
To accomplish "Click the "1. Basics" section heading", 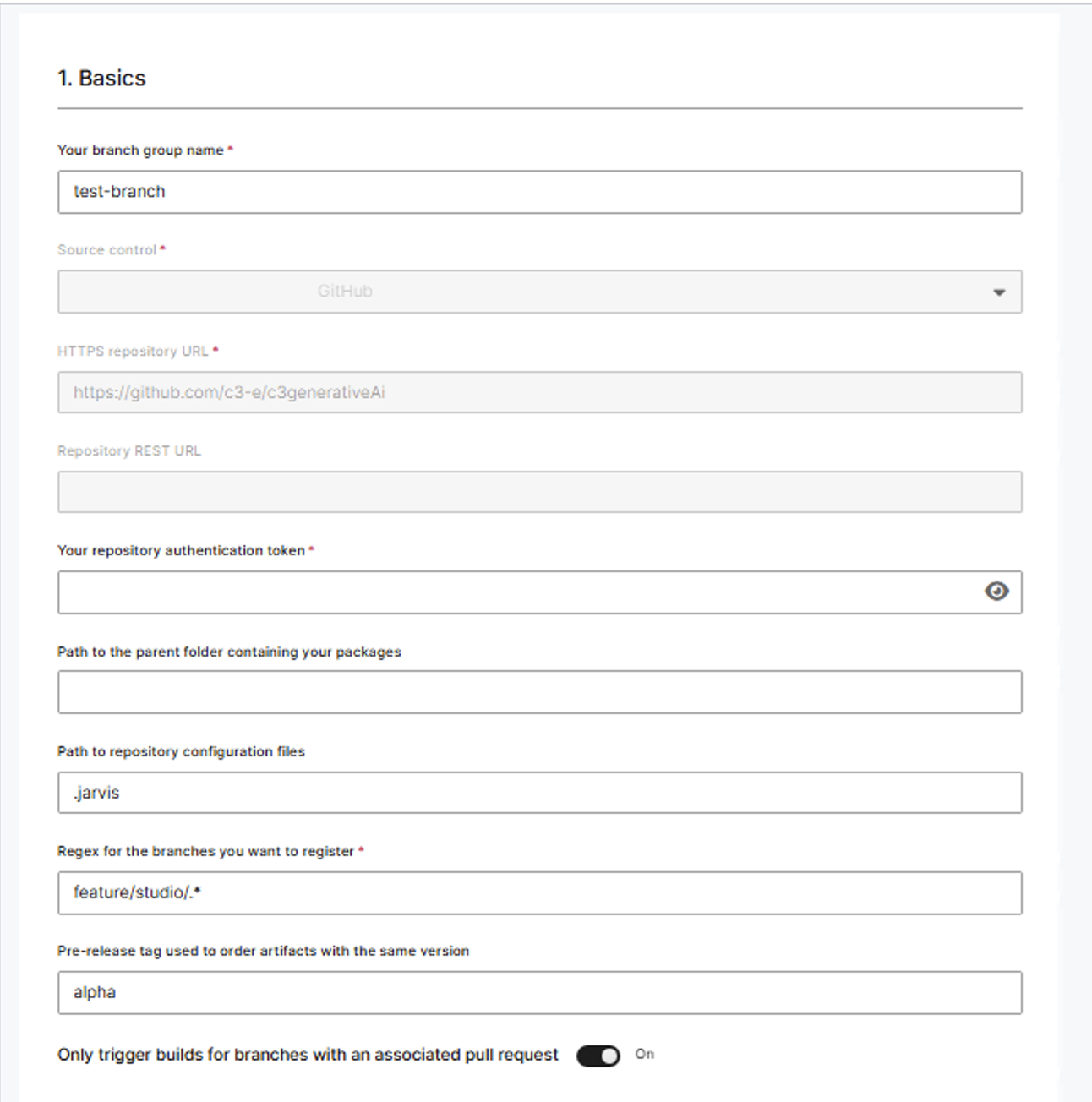I will click(x=101, y=79).
